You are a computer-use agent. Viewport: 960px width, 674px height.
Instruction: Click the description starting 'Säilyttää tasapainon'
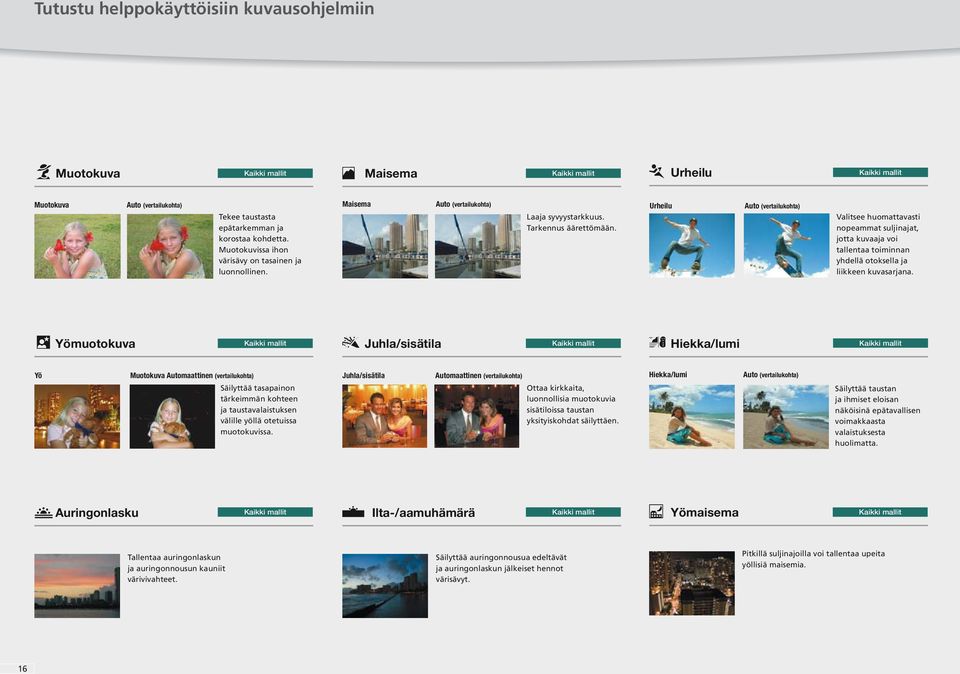(x=258, y=410)
